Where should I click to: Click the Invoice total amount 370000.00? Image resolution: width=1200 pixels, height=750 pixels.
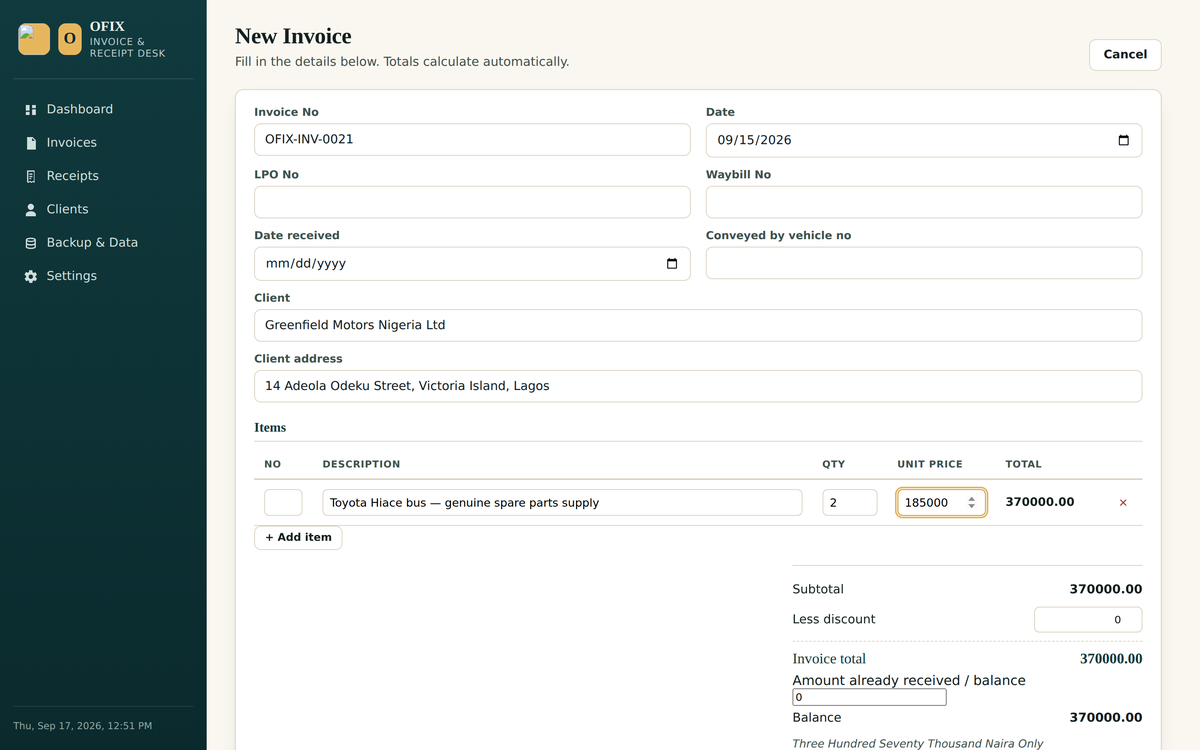[1111, 659]
